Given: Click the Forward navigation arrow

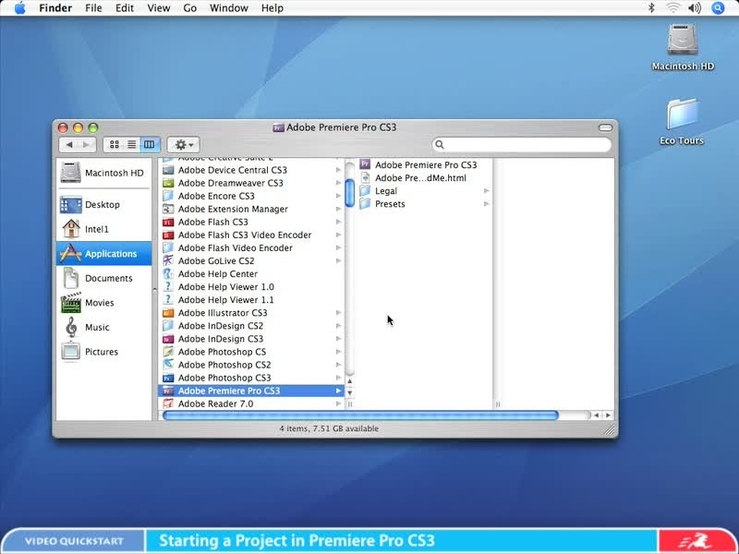Looking at the screenshot, I should tap(86, 145).
